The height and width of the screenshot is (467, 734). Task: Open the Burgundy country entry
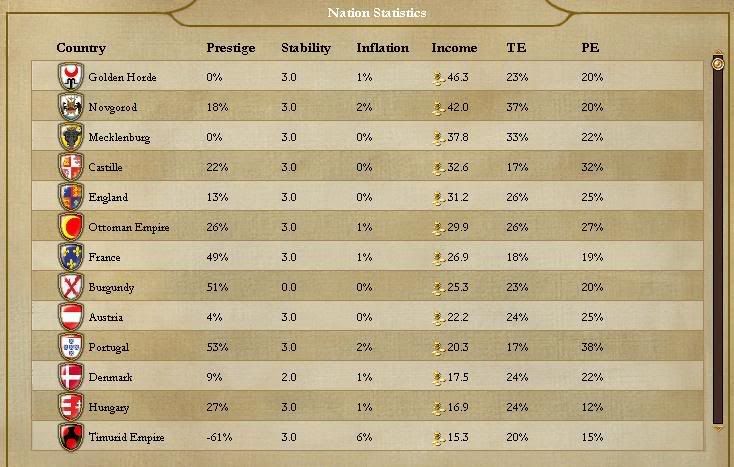[109, 288]
